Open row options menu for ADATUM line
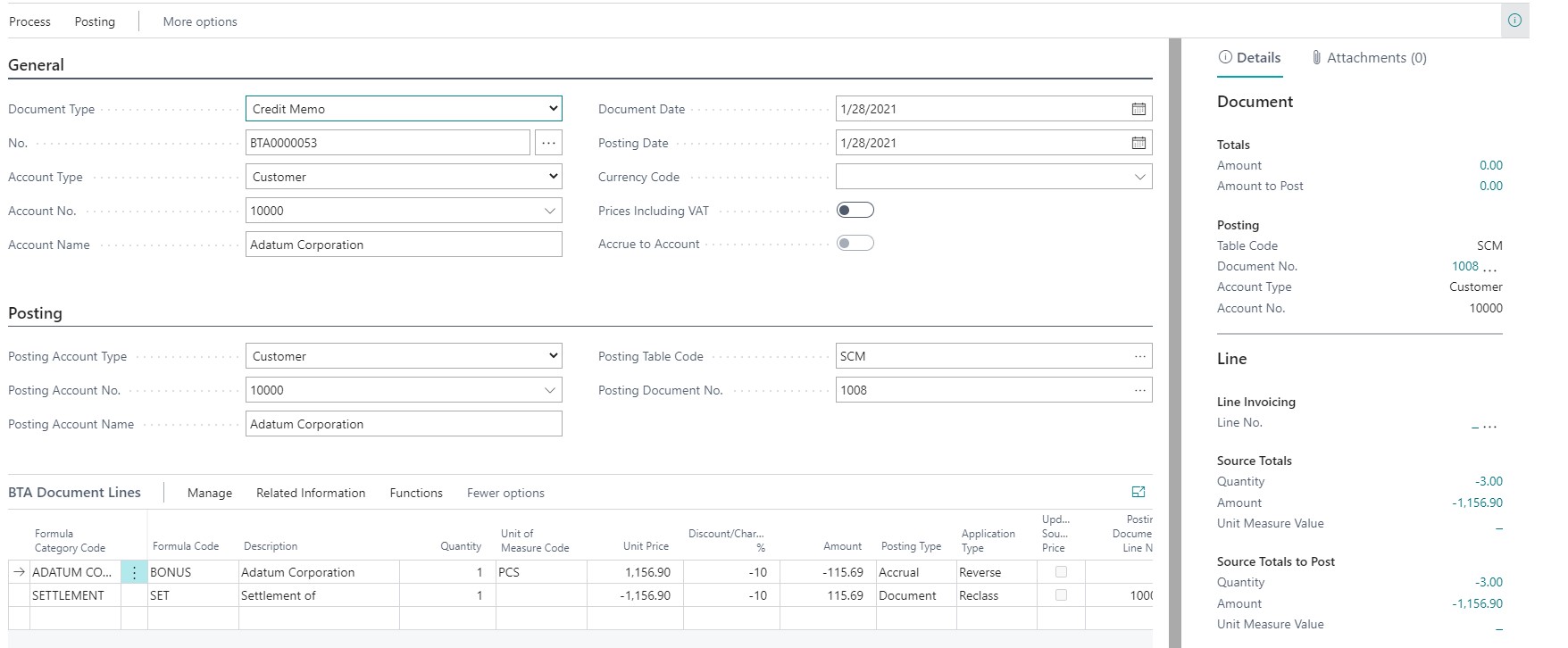Screen dimensions: 1568x648 pos(134,572)
